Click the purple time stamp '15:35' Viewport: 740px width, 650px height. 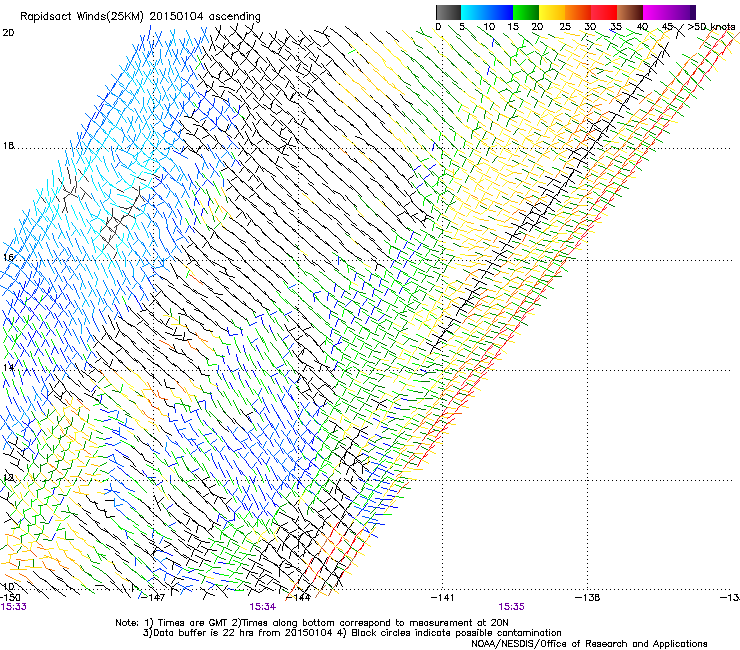[x=512, y=607]
